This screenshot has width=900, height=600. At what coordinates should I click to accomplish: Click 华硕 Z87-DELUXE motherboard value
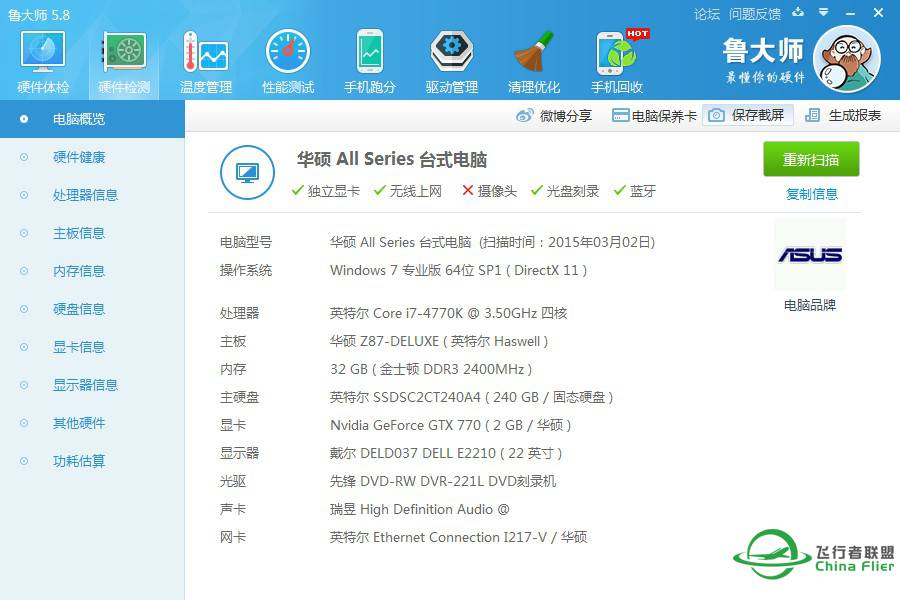[x=439, y=341]
